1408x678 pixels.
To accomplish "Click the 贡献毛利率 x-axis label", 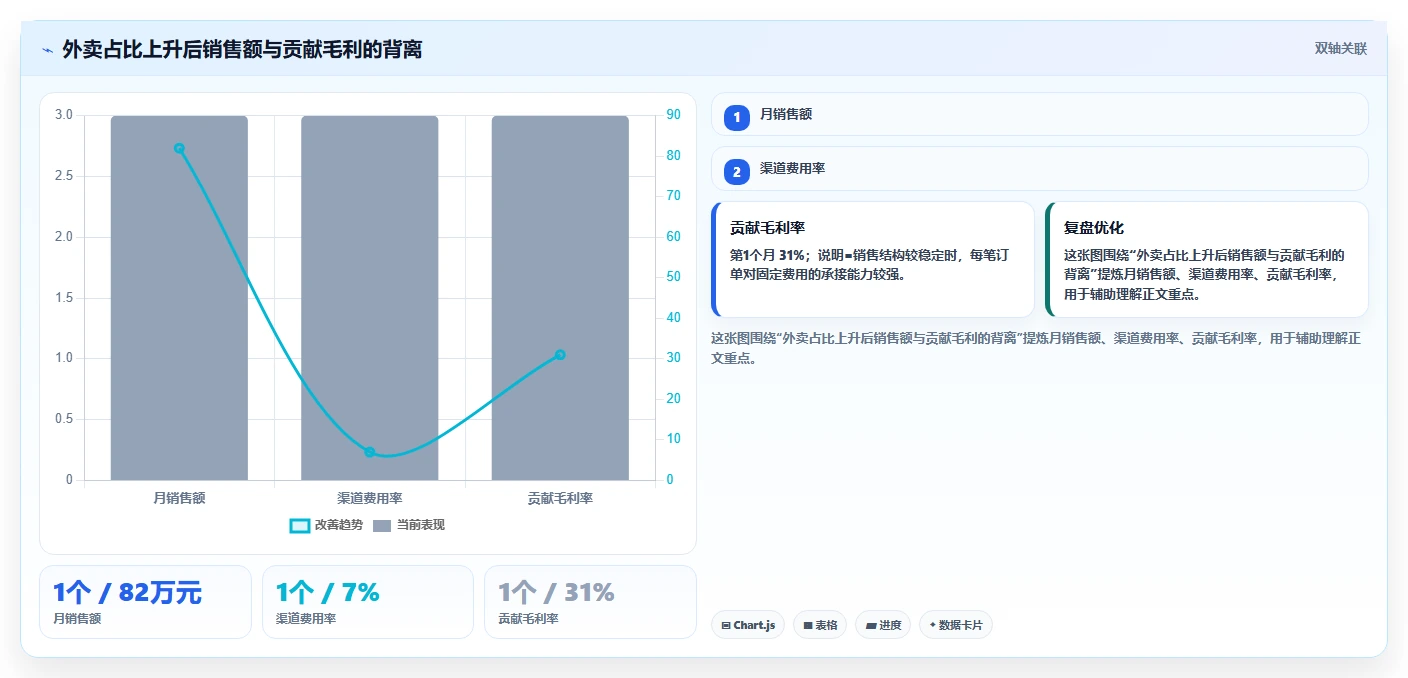I will (560, 497).
